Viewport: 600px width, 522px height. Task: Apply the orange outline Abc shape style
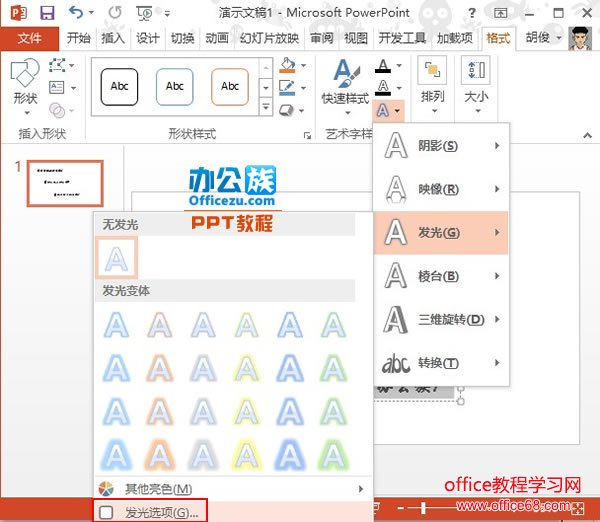(230, 86)
